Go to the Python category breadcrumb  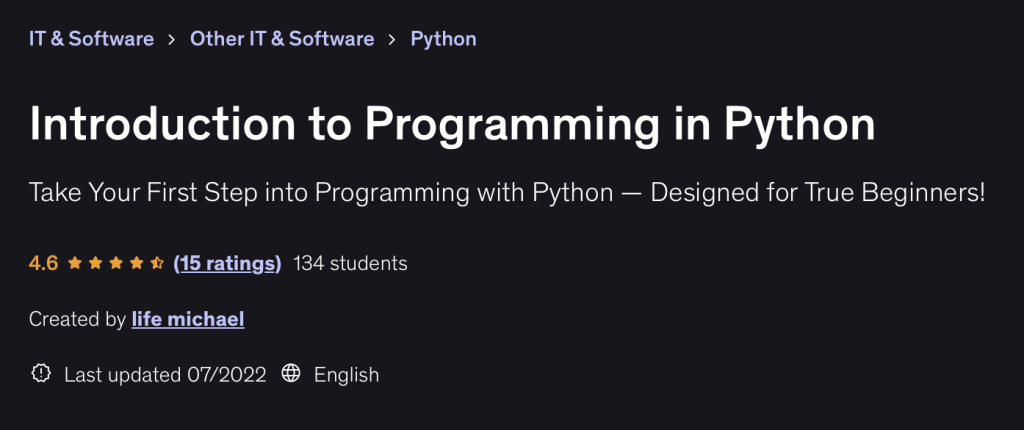pos(443,39)
